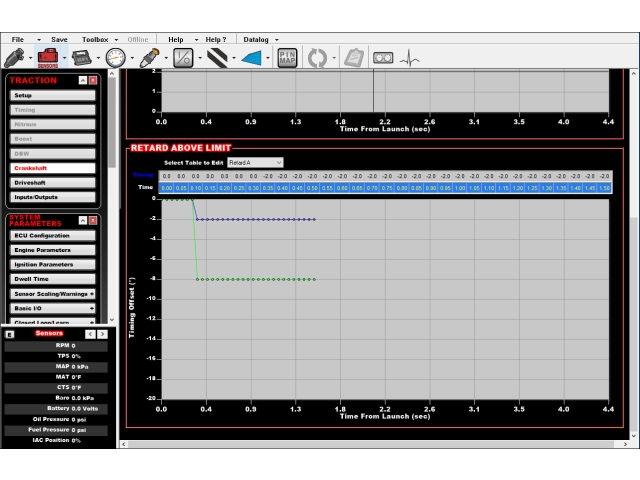
Task: Click Save in the menu bar
Action: [59, 40]
